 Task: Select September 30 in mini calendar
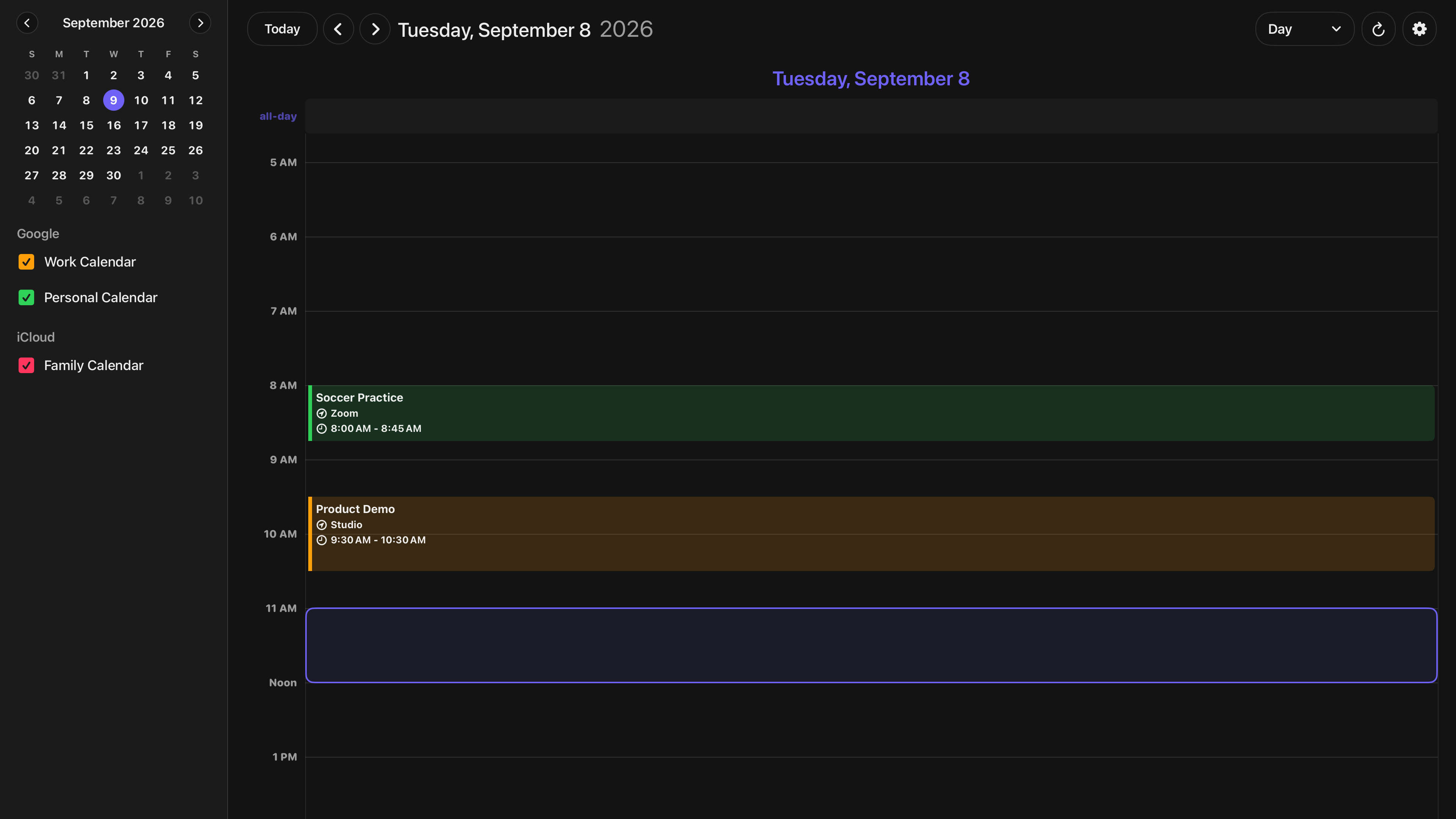pyautogui.click(x=114, y=175)
